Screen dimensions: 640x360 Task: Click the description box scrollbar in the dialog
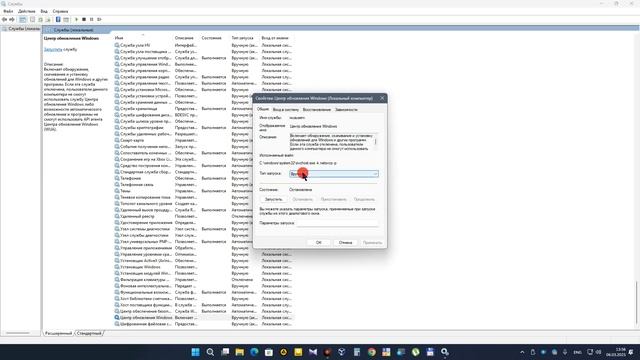pos(376,142)
